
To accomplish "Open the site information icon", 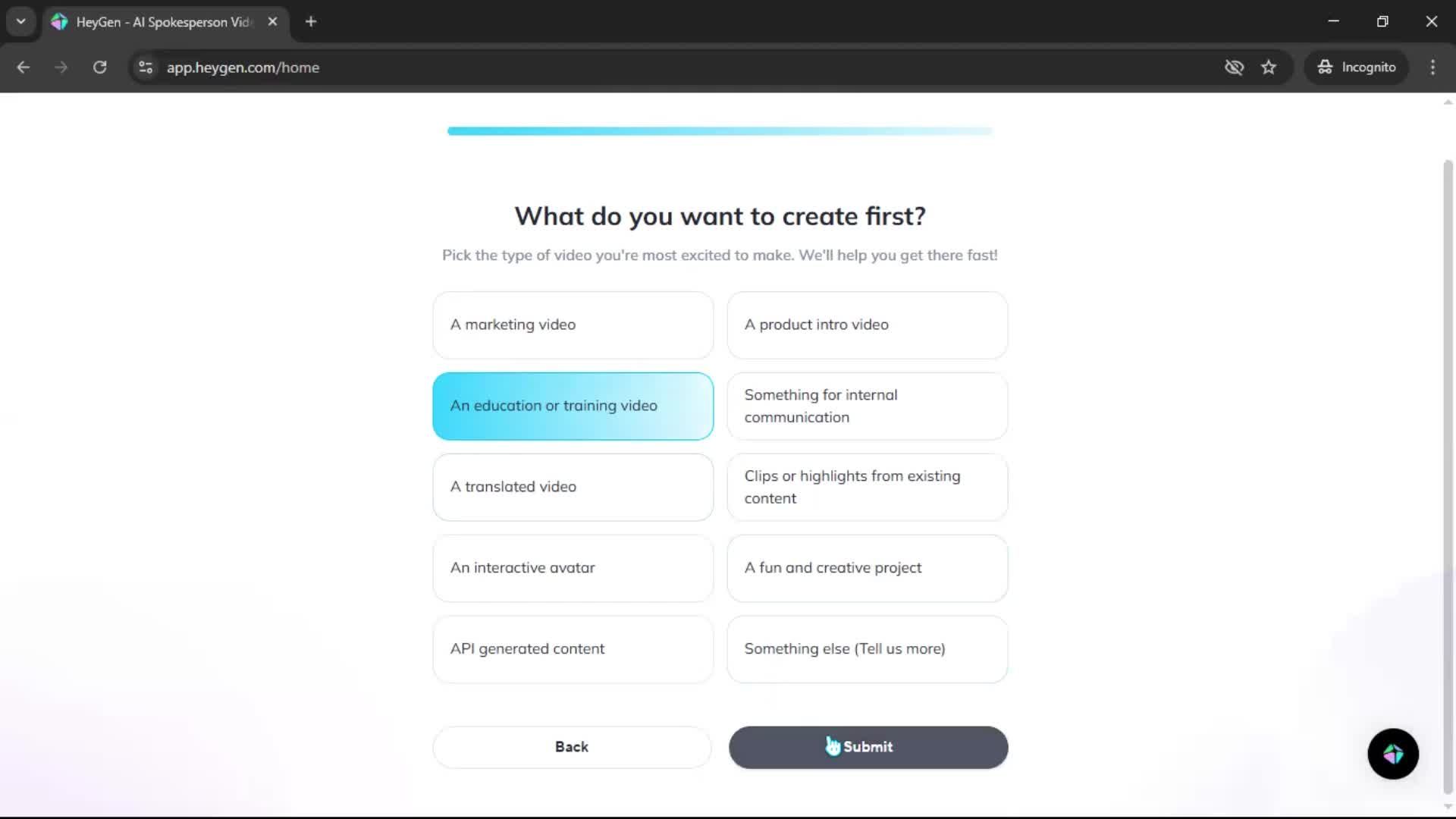I will [146, 67].
